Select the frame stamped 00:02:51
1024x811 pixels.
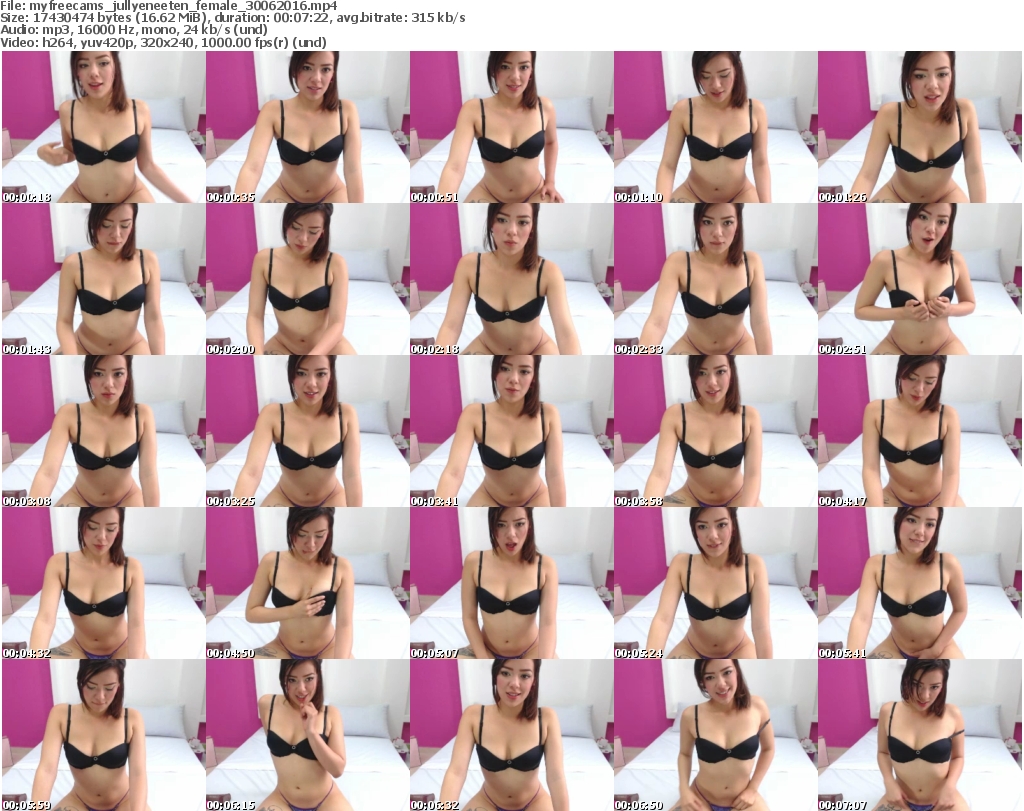pyautogui.click(x=919, y=279)
